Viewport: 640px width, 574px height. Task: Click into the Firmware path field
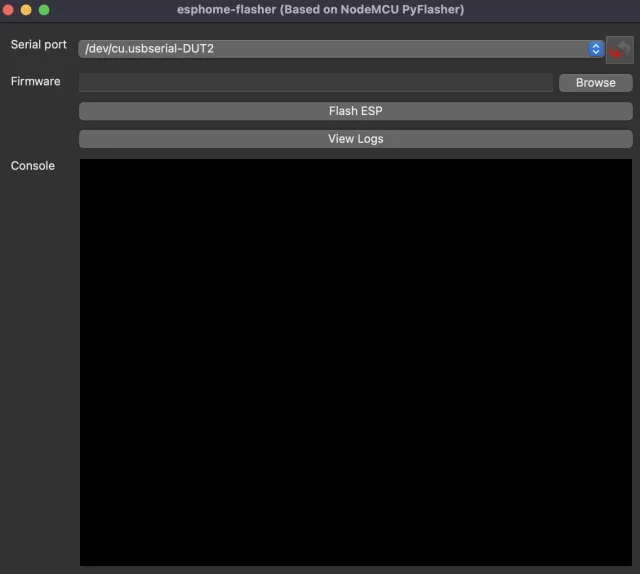[x=315, y=83]
